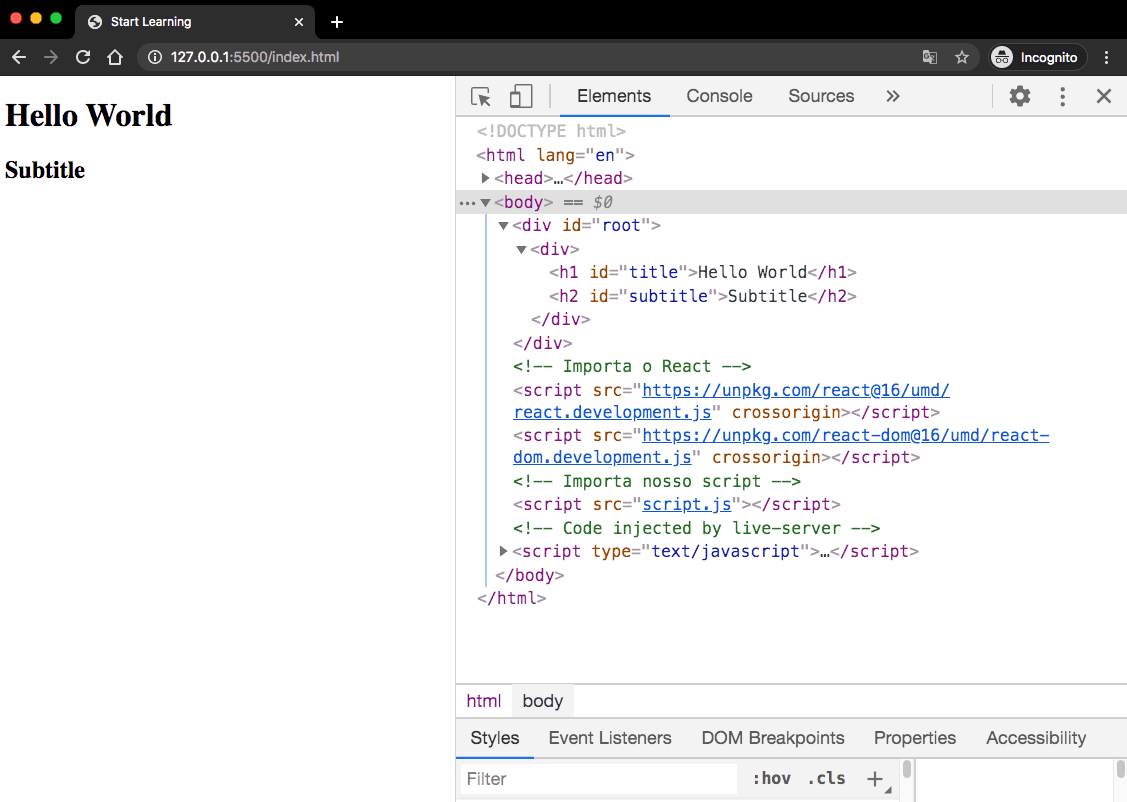This screenshot has width=1127, height=802.
Task: Open the DevTools three-dot customize menu
Action: [x=1062, y=96]
